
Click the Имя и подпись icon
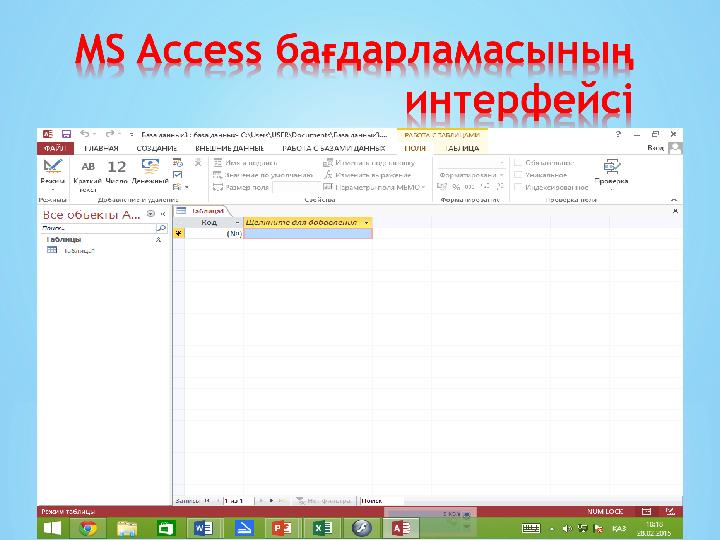[x=218, y=163]
